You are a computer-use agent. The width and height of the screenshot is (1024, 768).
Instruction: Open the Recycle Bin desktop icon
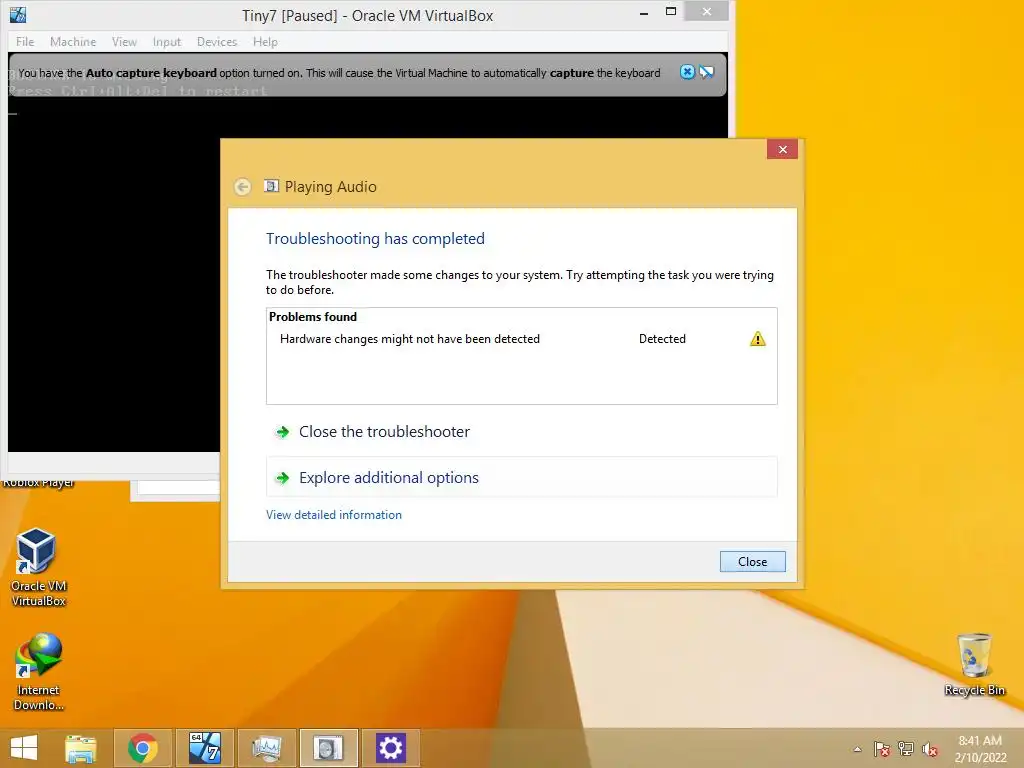974,665
